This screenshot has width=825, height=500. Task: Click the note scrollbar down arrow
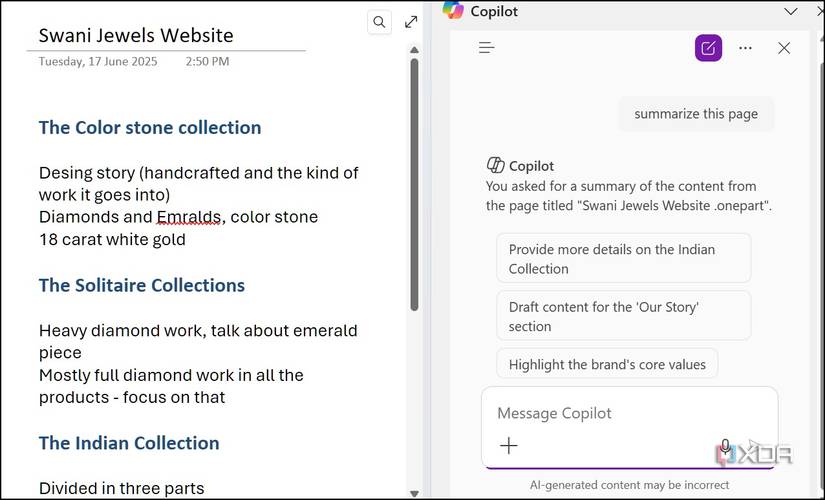[x=414, y=494]
